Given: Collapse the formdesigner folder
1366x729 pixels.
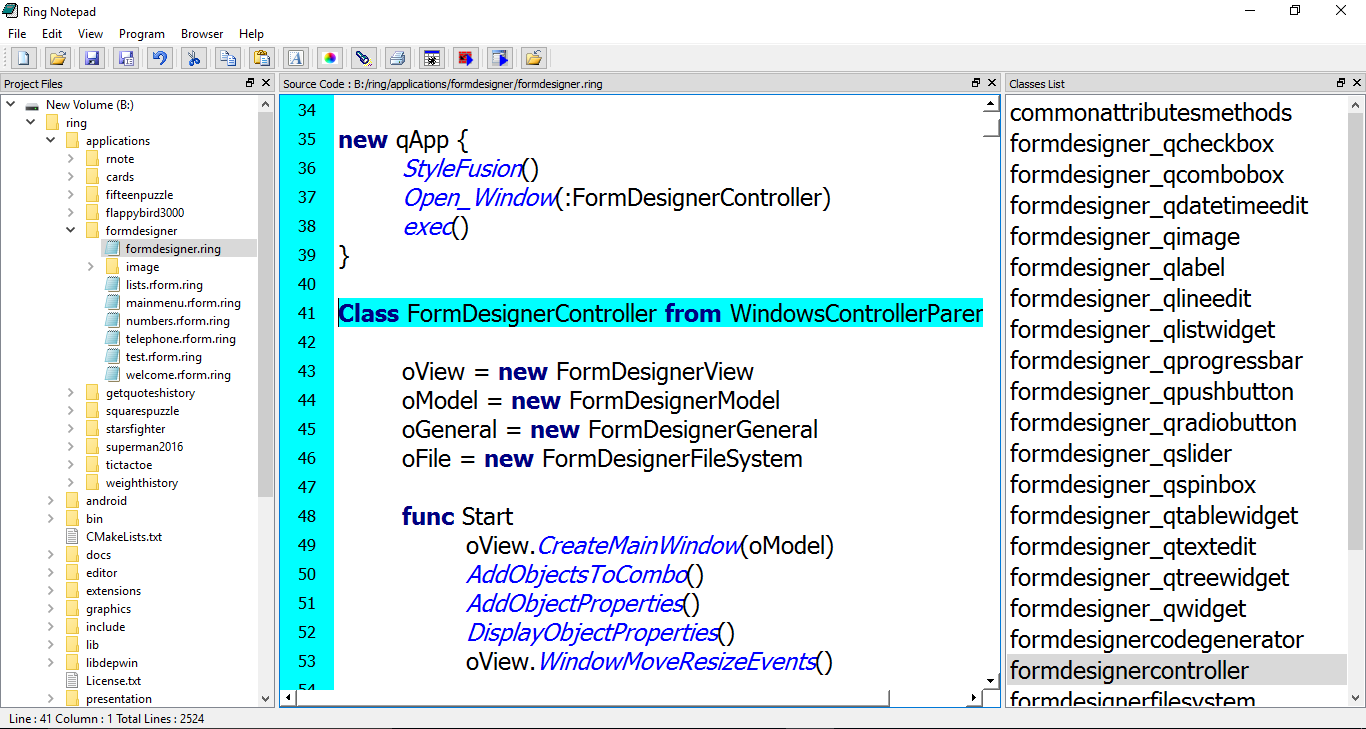Looking at the screenshot, I should 71,231.
